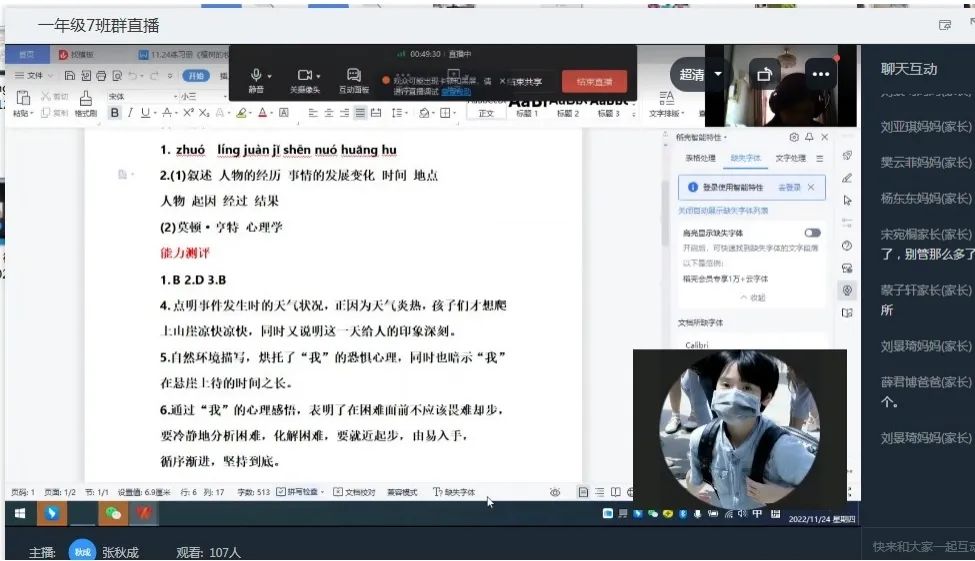Switch to the 表格处理 tab
This screenshot has width=975, height=561.
[700, 158]
